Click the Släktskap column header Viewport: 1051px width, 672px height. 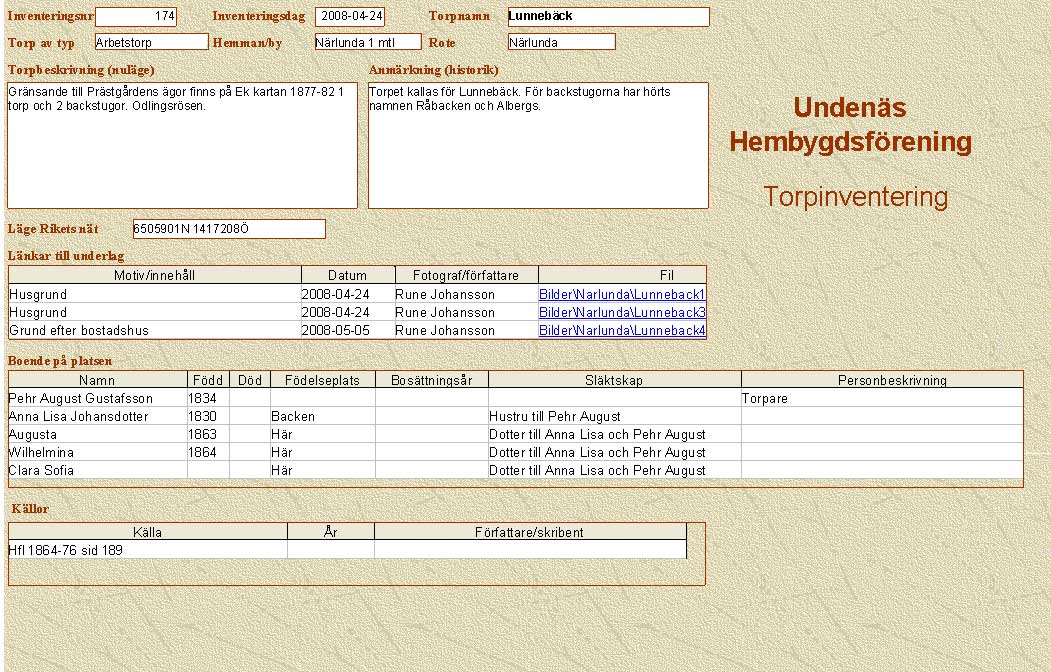click(614, 380)
